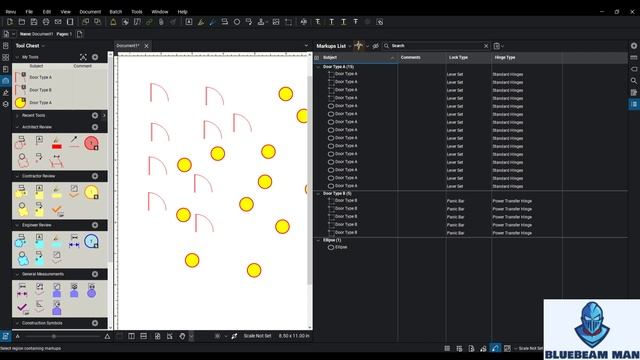Select the Text Box tool icon
Screen dimensions: 640x360
[189, 22]
